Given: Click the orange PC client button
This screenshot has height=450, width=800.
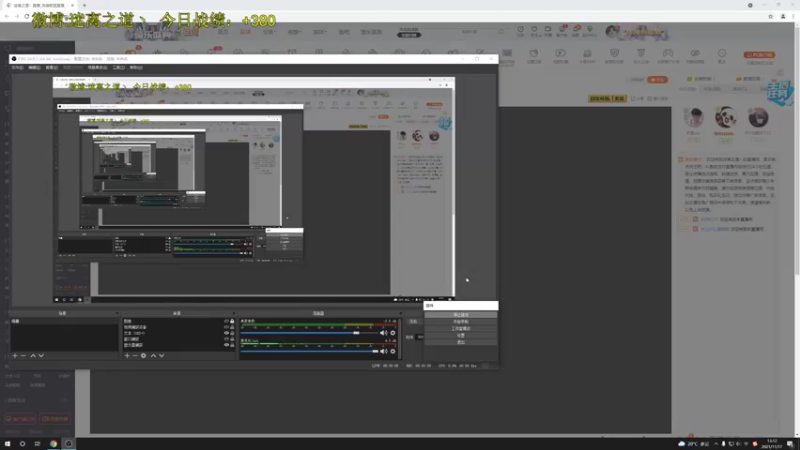Looking at the screenshot, I should tap(759, 55).
